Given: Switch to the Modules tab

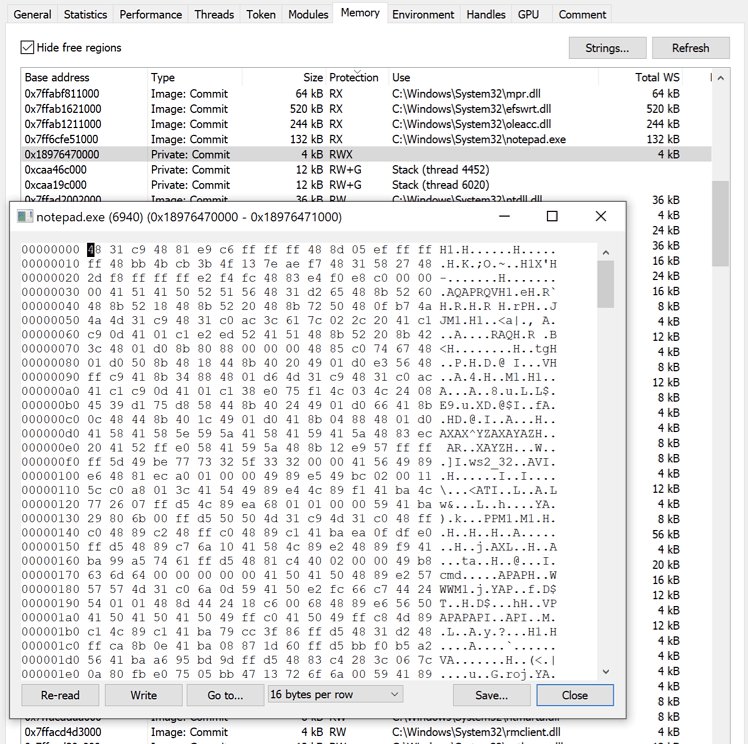Looking at the screenshot, I should click(x=308, y=14).
